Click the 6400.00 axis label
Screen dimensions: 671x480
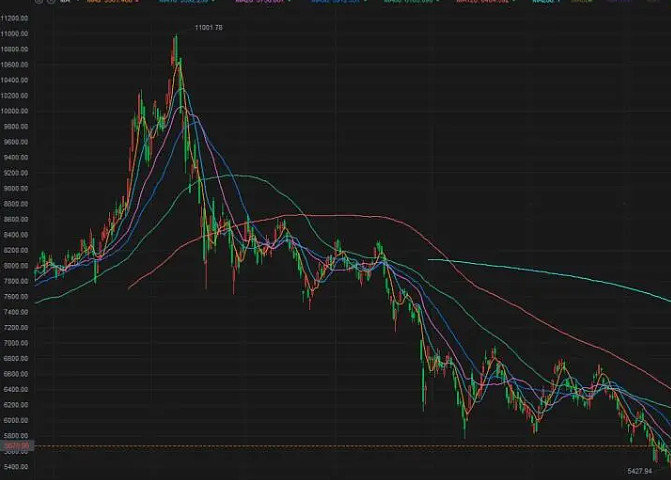(x=16, y=389)
